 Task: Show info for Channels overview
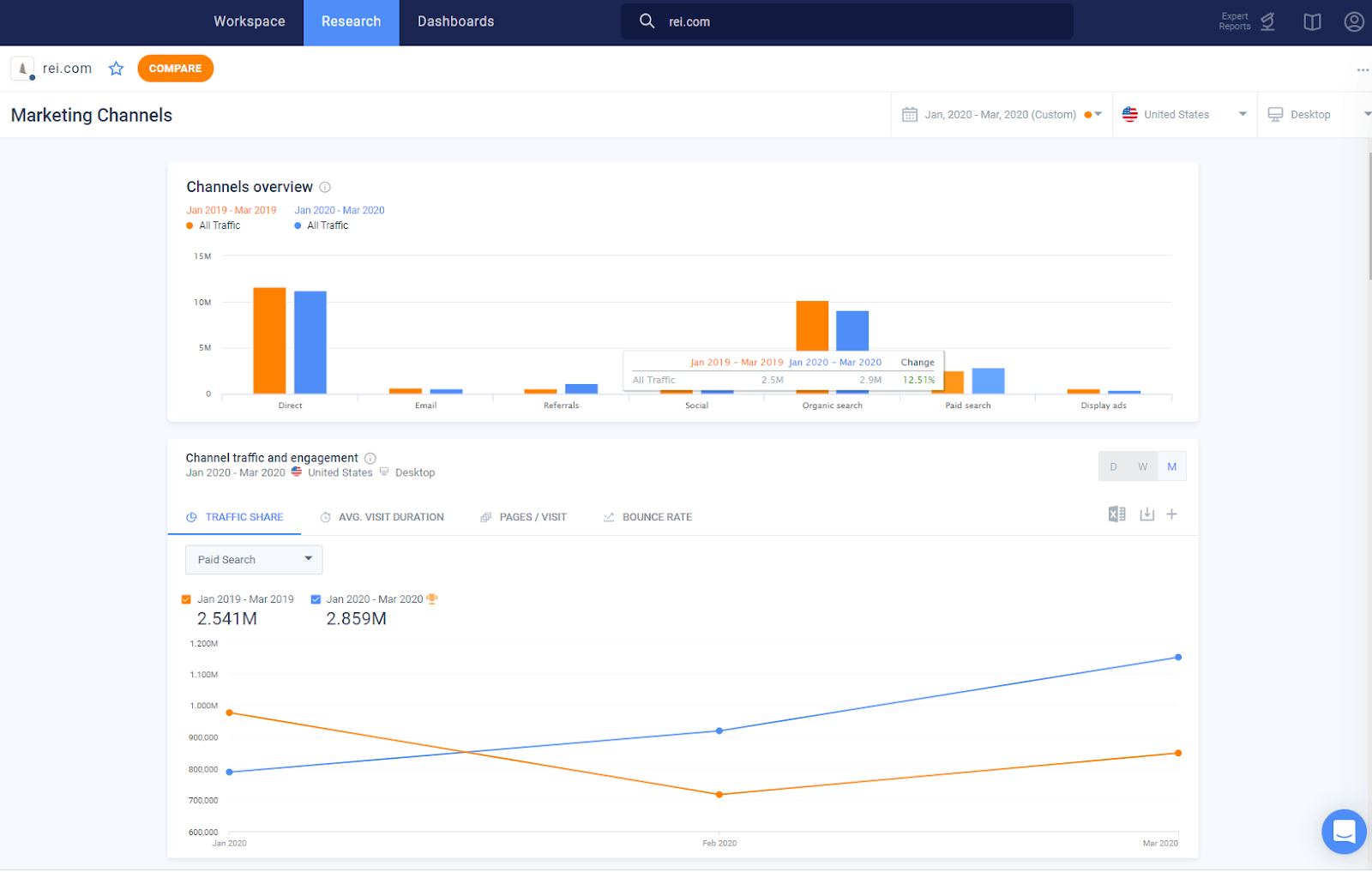point(325,187)
